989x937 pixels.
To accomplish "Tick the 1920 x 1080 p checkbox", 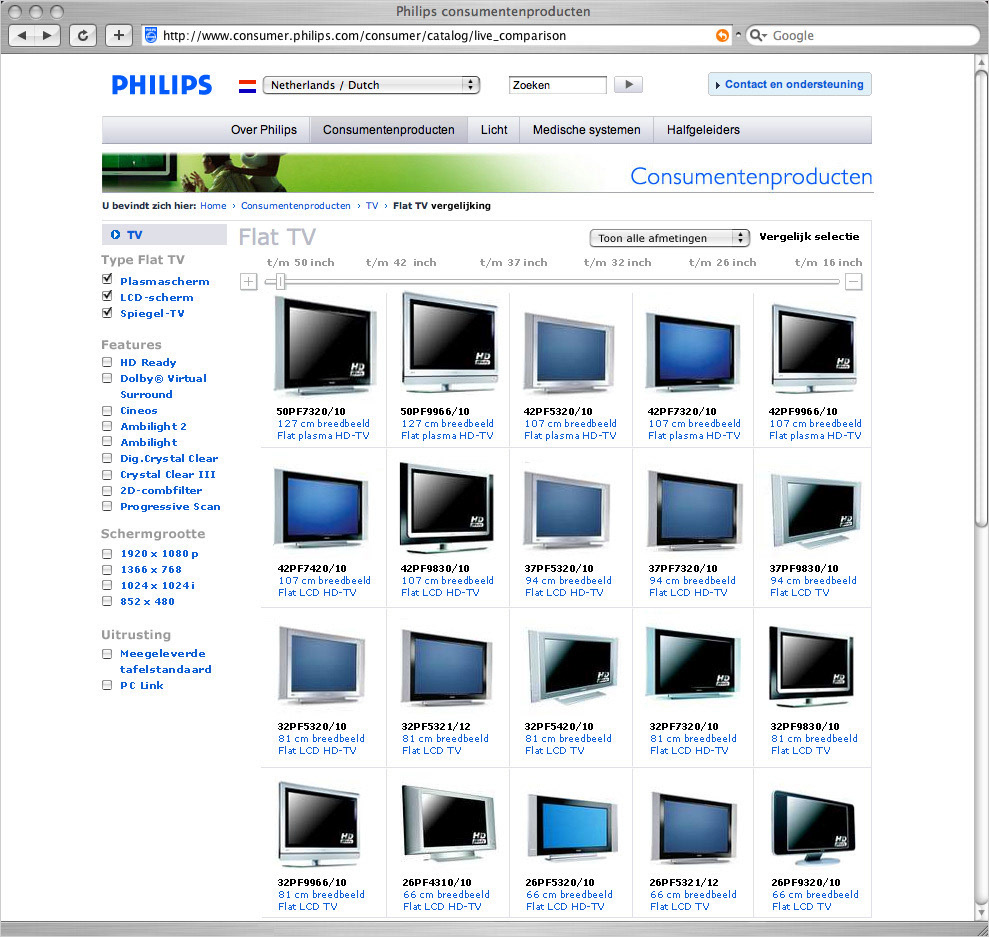I will tap(107, 554).
